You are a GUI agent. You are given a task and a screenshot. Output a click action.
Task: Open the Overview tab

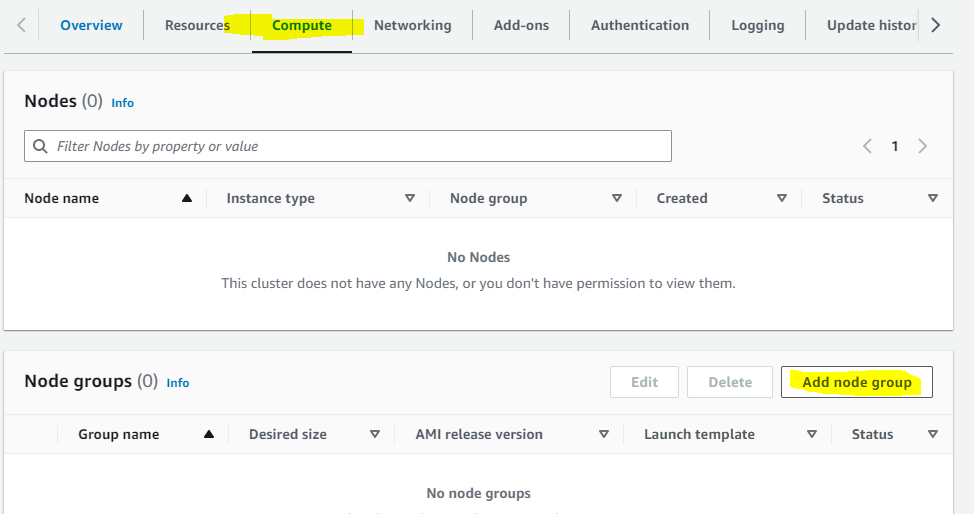91,25
